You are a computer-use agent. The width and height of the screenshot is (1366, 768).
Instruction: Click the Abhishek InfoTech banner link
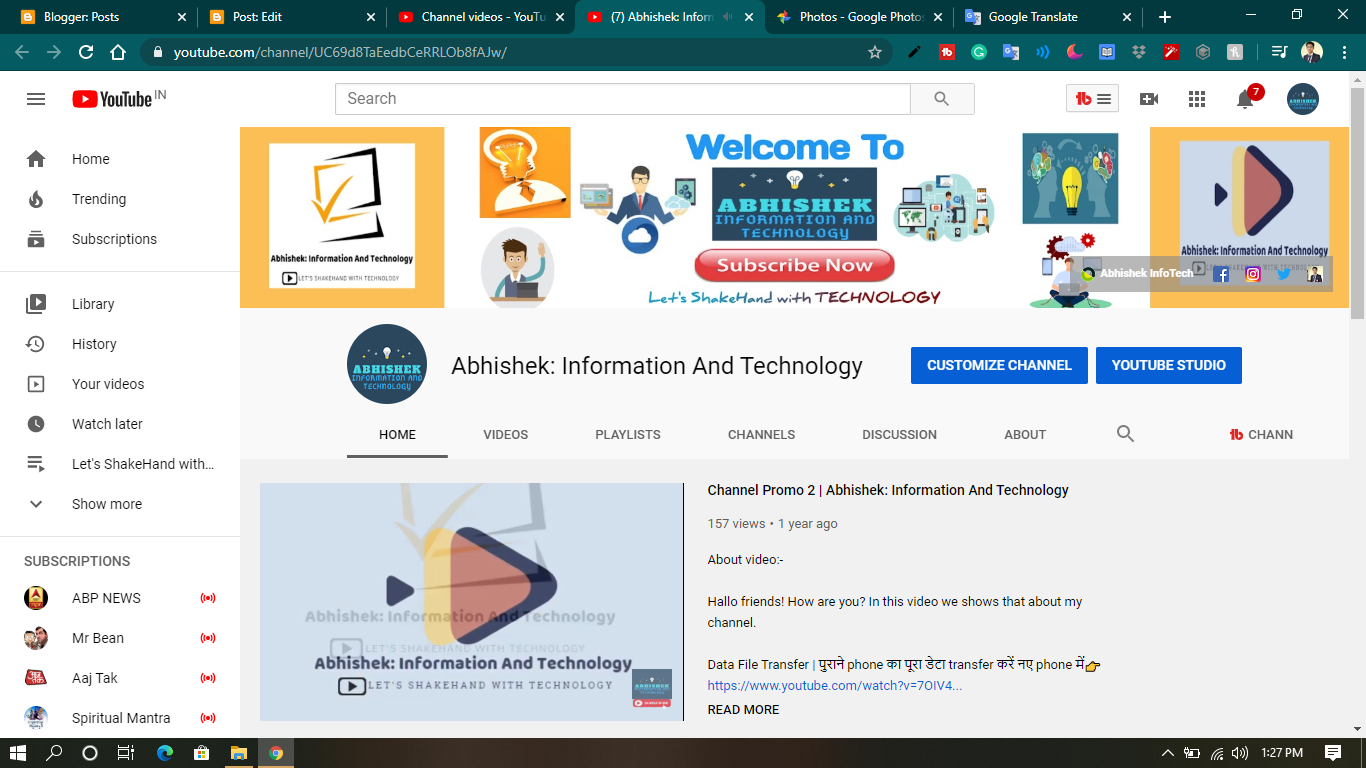tap(1139, 273)
